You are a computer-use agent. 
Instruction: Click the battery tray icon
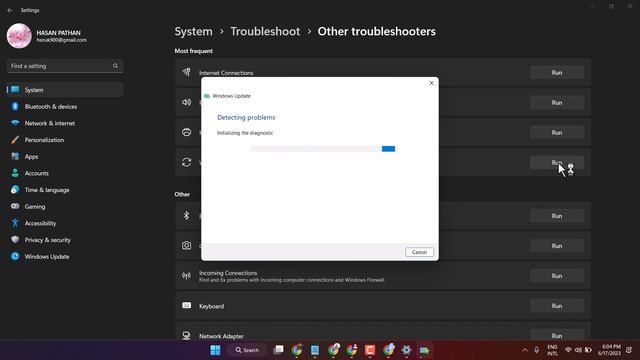click(588, 350)
